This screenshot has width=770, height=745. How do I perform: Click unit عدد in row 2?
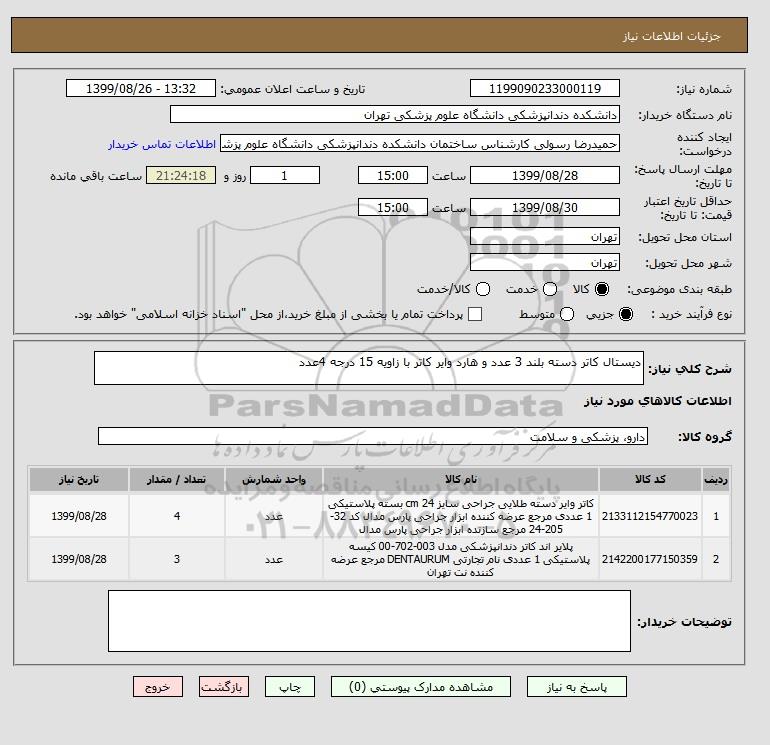point(274,559)
